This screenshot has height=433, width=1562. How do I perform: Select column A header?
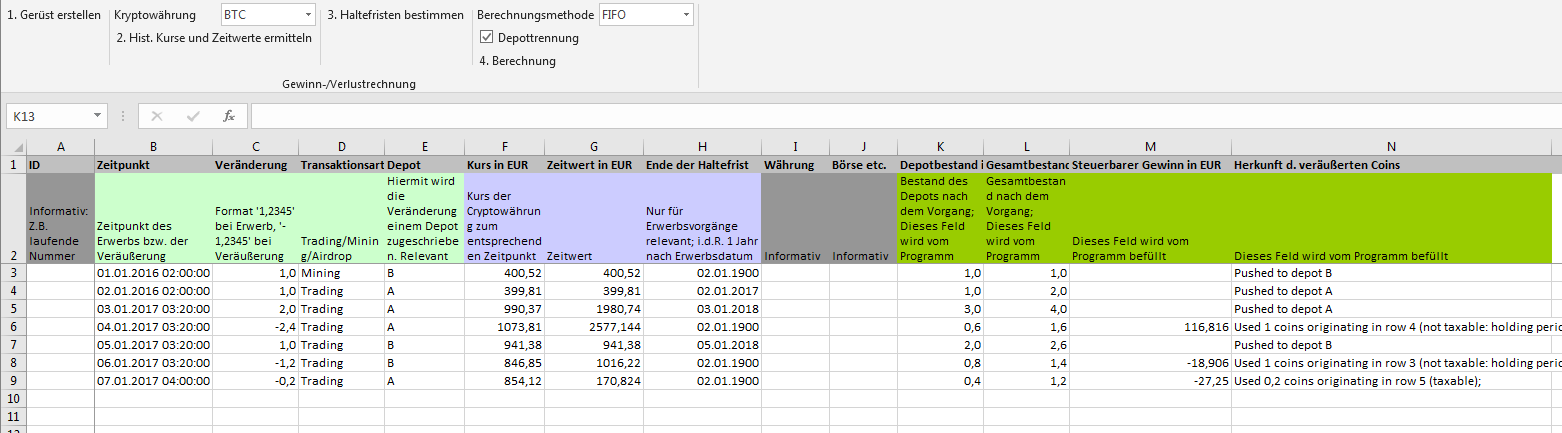click(61, 147)
